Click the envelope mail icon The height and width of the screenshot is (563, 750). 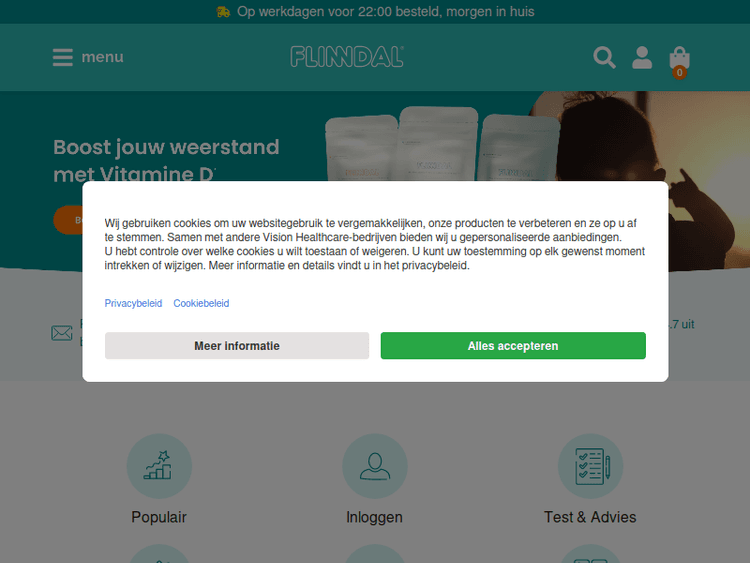(62, 333)
